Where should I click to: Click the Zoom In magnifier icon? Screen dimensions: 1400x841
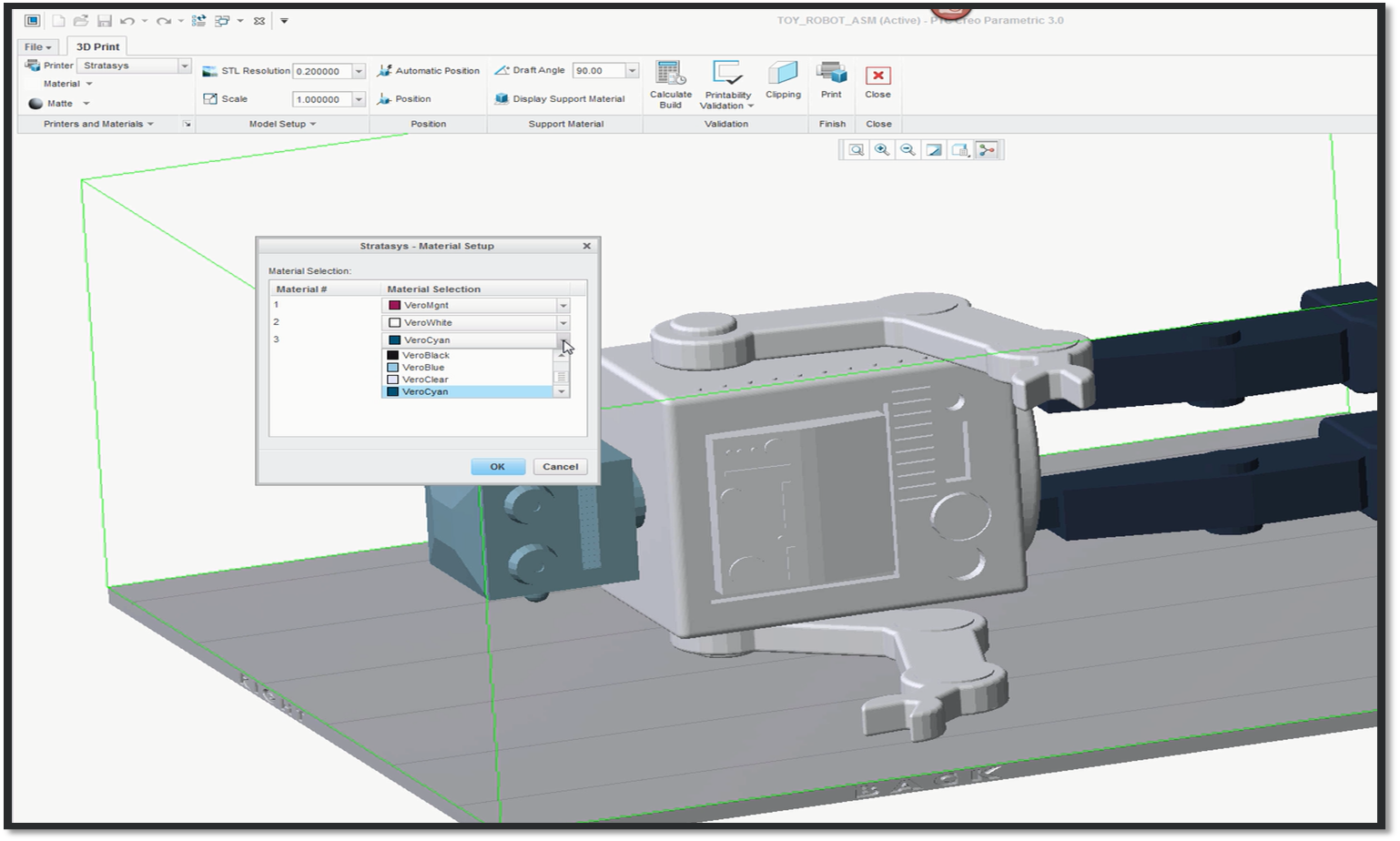click(x=881, y=150)
